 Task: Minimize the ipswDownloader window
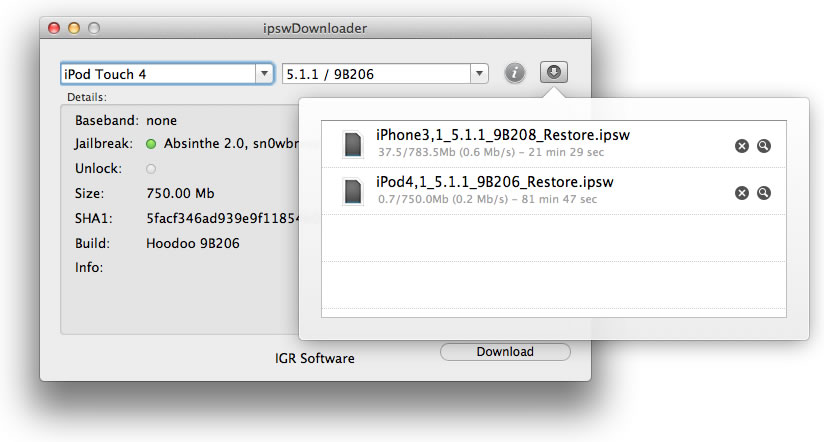[x=74, y=28]
